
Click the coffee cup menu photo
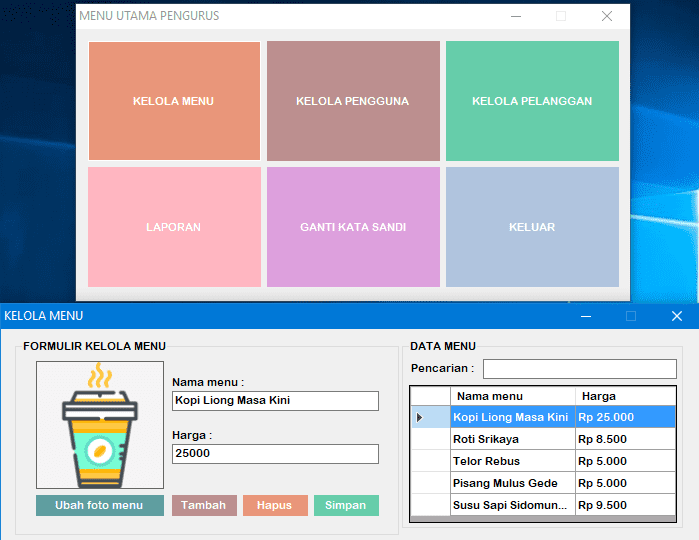point(99,425)
